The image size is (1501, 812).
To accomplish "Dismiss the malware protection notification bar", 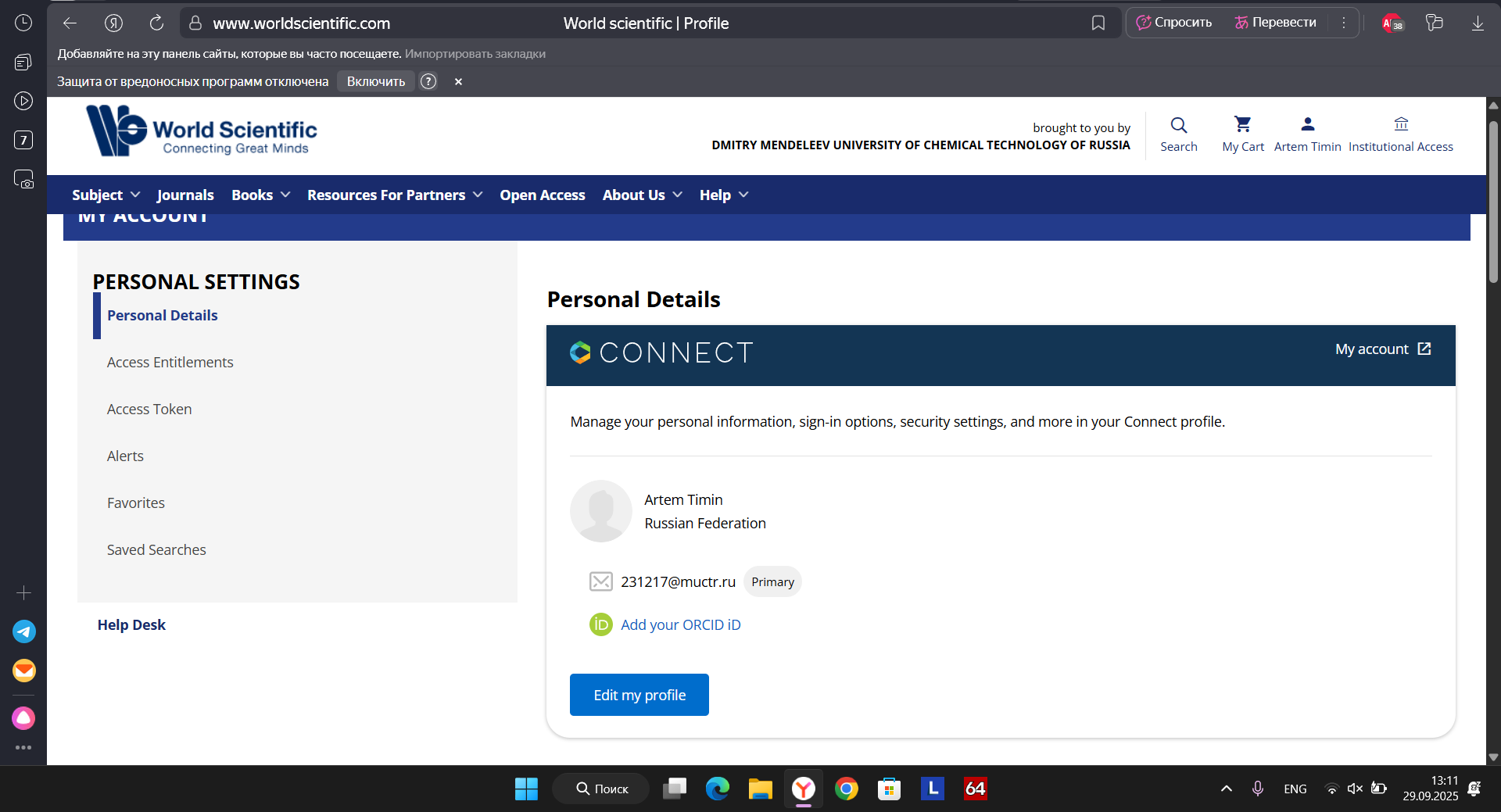I will pyautogui.click(x=458, y=81).
